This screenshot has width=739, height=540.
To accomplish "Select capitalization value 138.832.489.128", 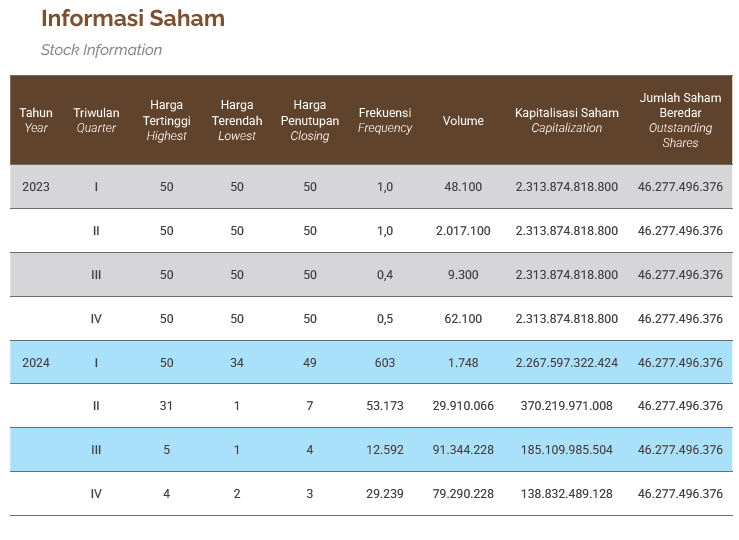I will pos(567,493).
